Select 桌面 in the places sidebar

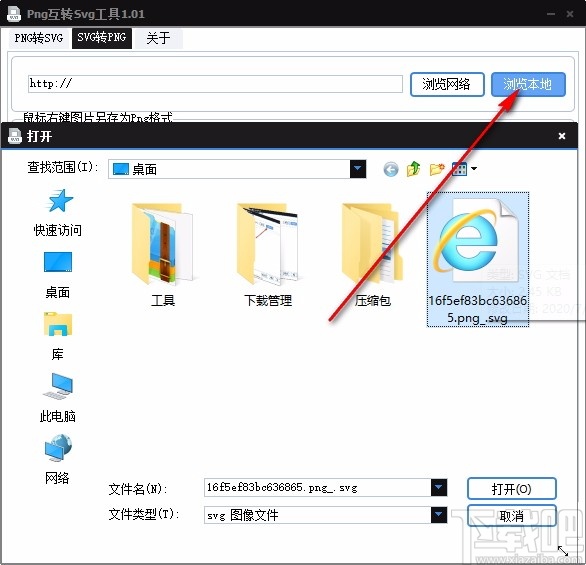coord(58,275)
